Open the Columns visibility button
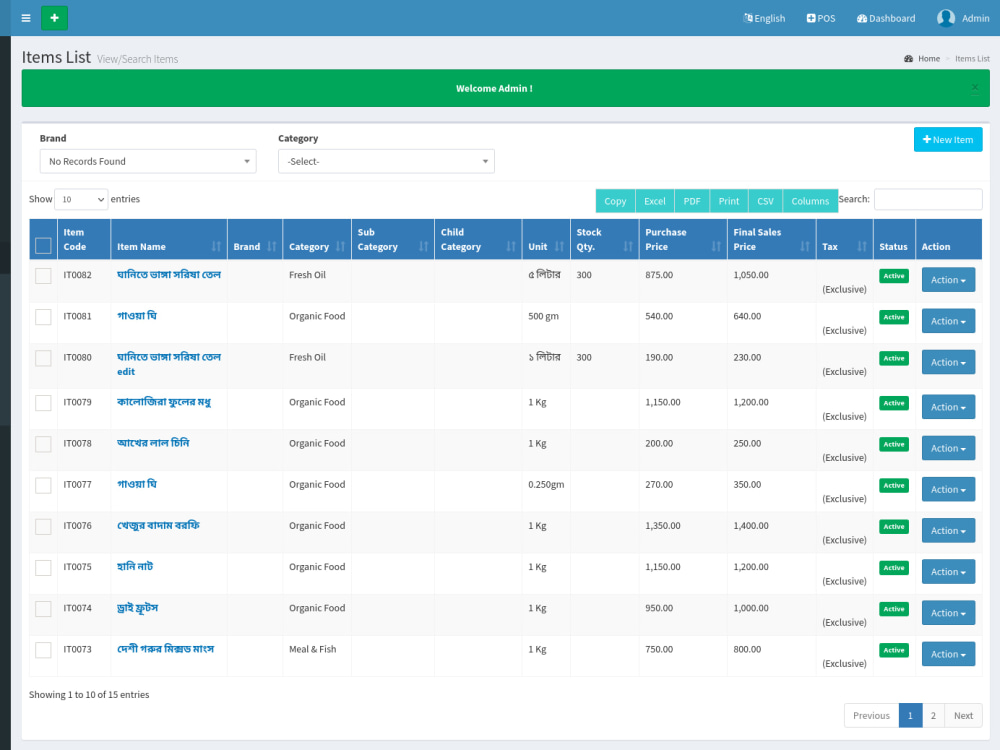Screen dimensions: 1000x750 pyautogui.click(x=810, y=201)
